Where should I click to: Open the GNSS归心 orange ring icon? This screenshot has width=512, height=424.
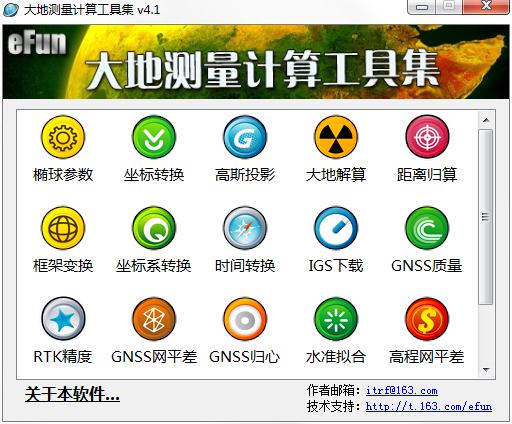coord(245,319)
